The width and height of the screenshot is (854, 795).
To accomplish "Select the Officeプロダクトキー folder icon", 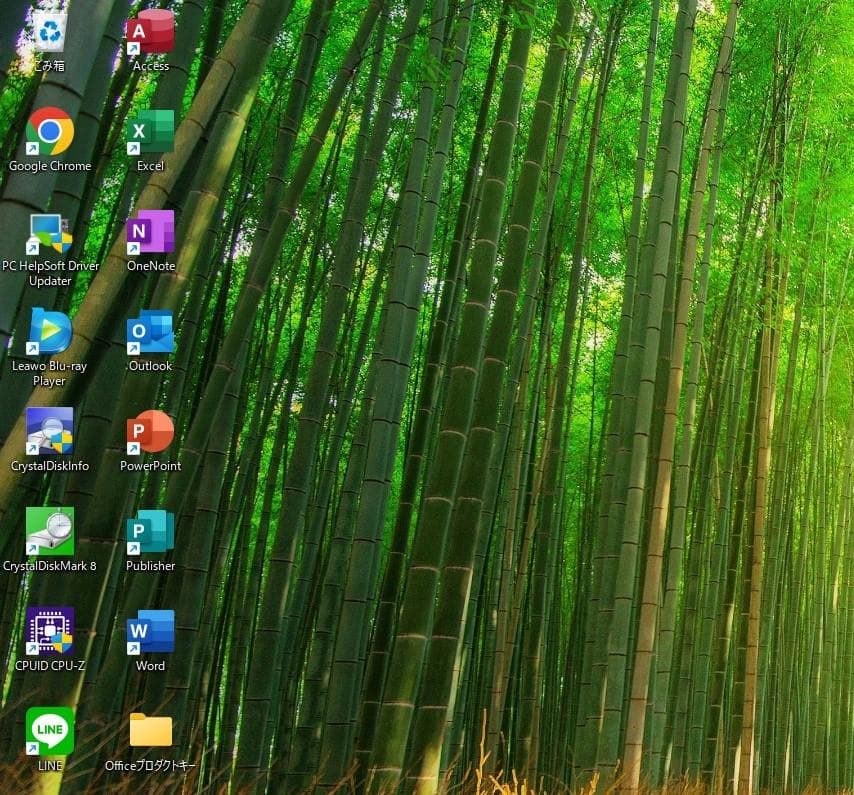I will (x=150, y=731).
